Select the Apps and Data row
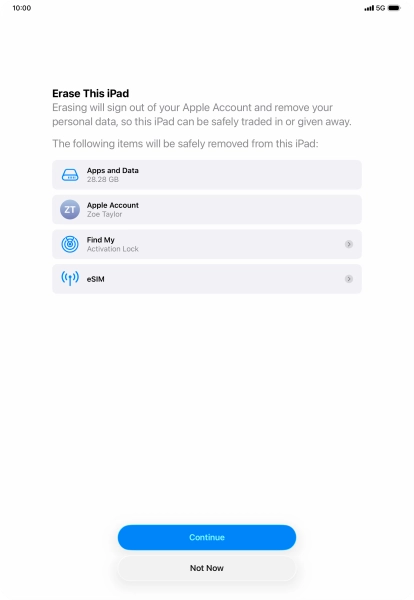414x600 pixels. 207,175
